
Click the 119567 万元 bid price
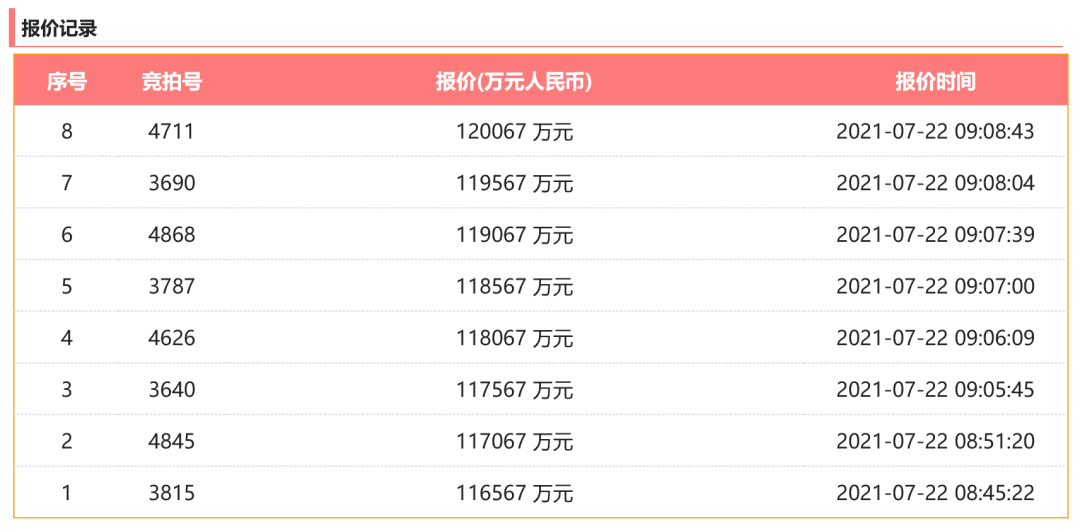pos(514,183)
